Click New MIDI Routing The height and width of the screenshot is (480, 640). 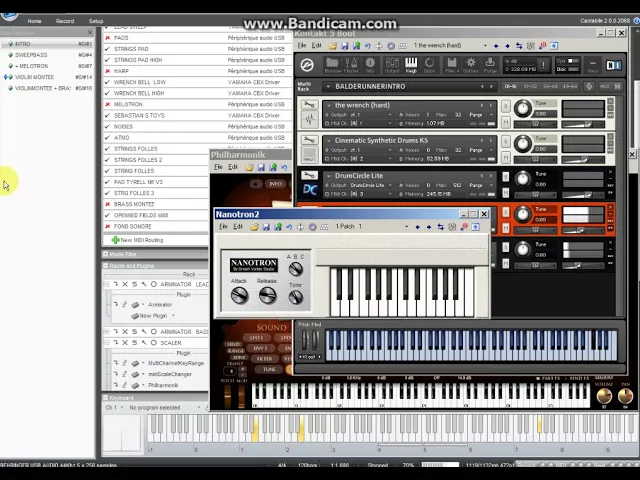(142, 240)
